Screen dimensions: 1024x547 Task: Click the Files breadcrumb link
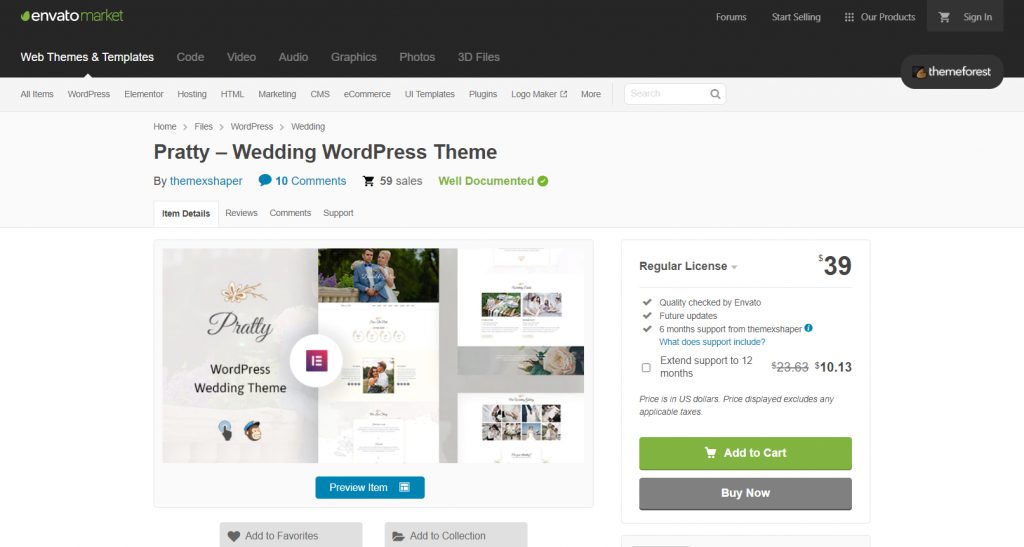(x=203, y=127)
